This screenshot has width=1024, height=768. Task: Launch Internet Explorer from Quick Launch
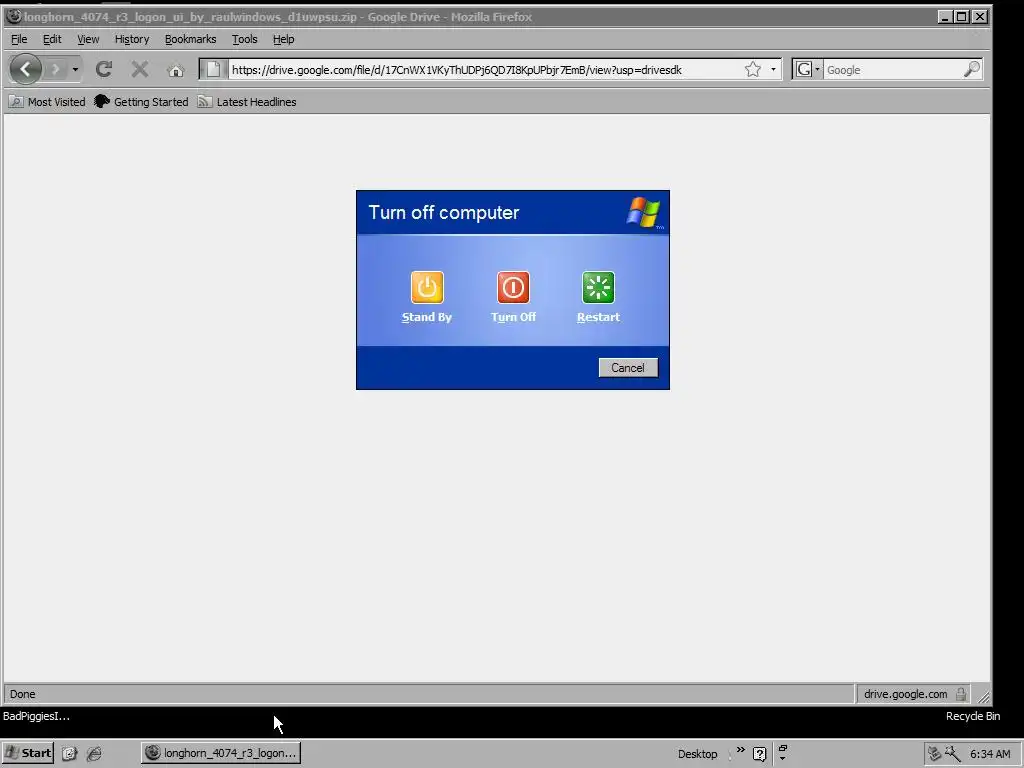94,754
